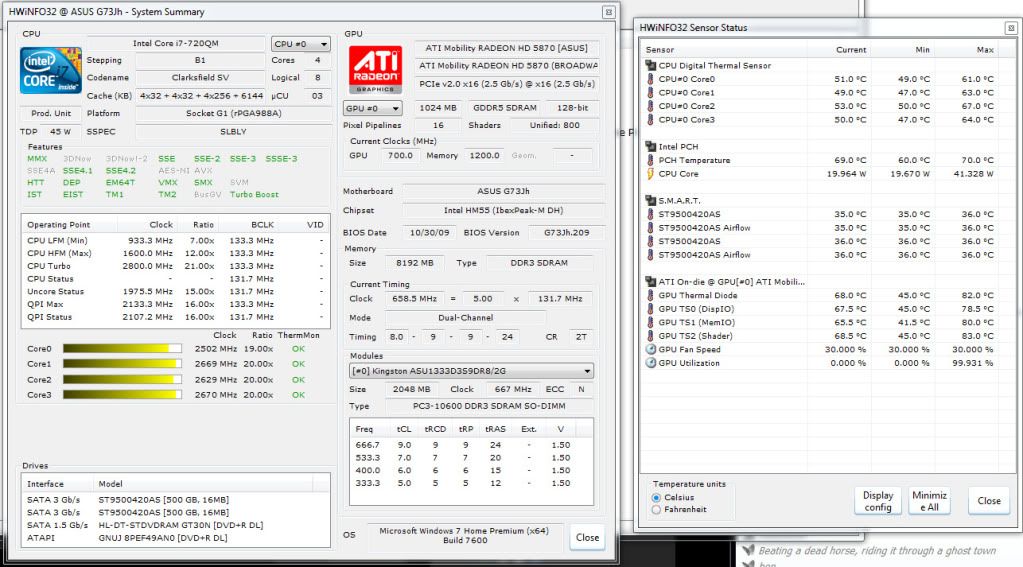Click the ATI On-die GPU group icon
1023x567 pixels.
[650, 281]
